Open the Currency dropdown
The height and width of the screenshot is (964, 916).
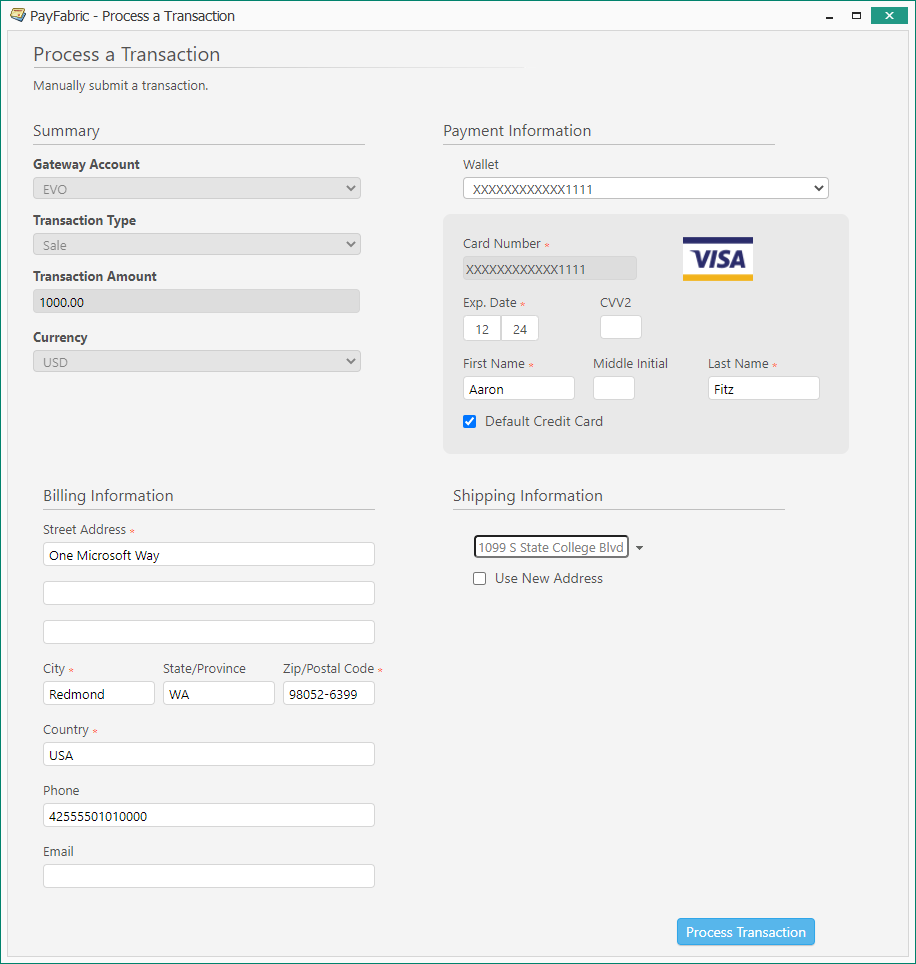pyautogui.click(x=196, y=362)
